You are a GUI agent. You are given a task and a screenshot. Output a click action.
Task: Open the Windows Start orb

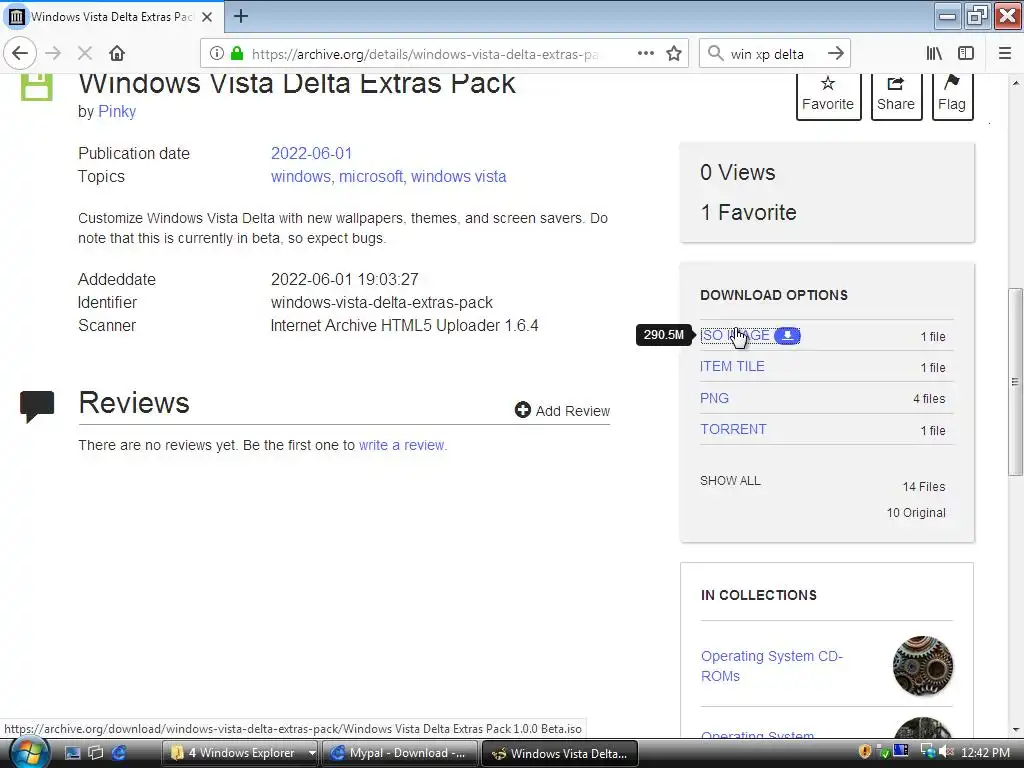28,753
